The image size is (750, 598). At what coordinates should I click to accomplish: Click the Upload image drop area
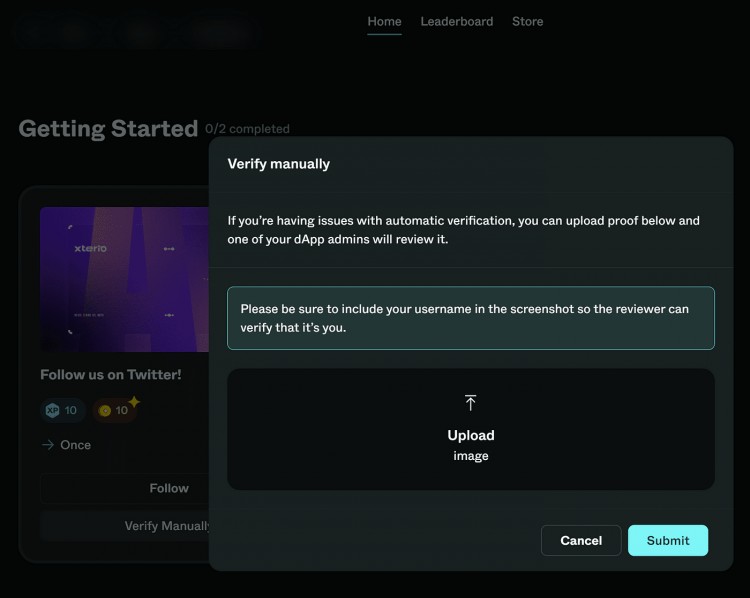pyautogui.click(x=470, y=430)
